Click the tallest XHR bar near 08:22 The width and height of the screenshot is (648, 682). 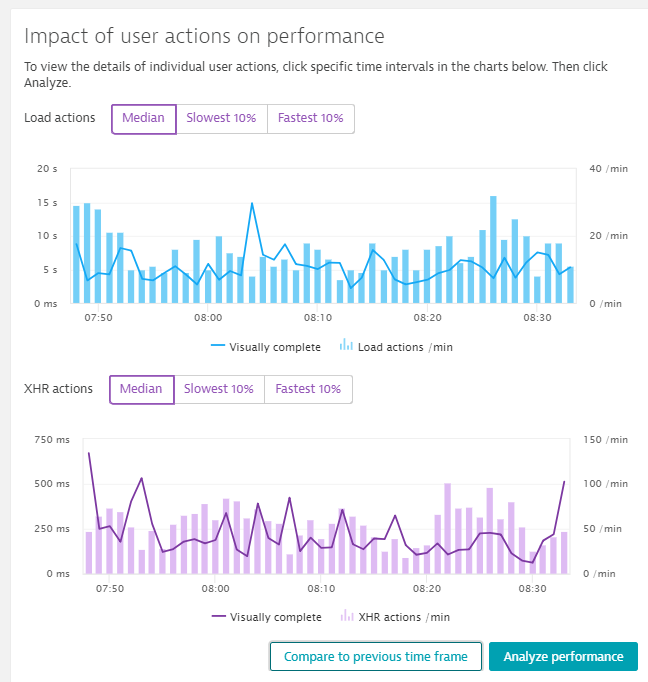tap(447, 529)
